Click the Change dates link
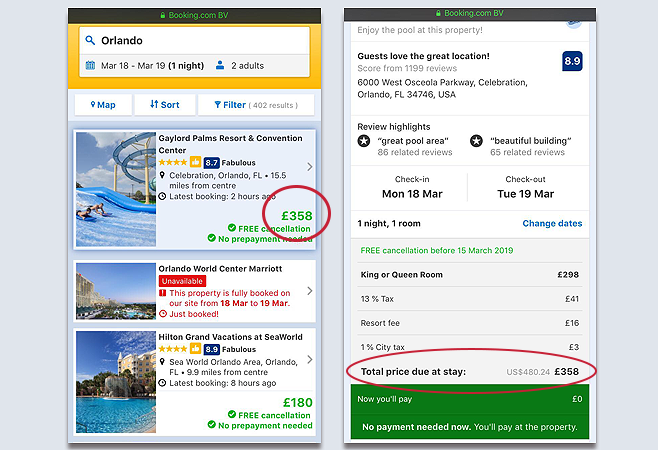 552,223
